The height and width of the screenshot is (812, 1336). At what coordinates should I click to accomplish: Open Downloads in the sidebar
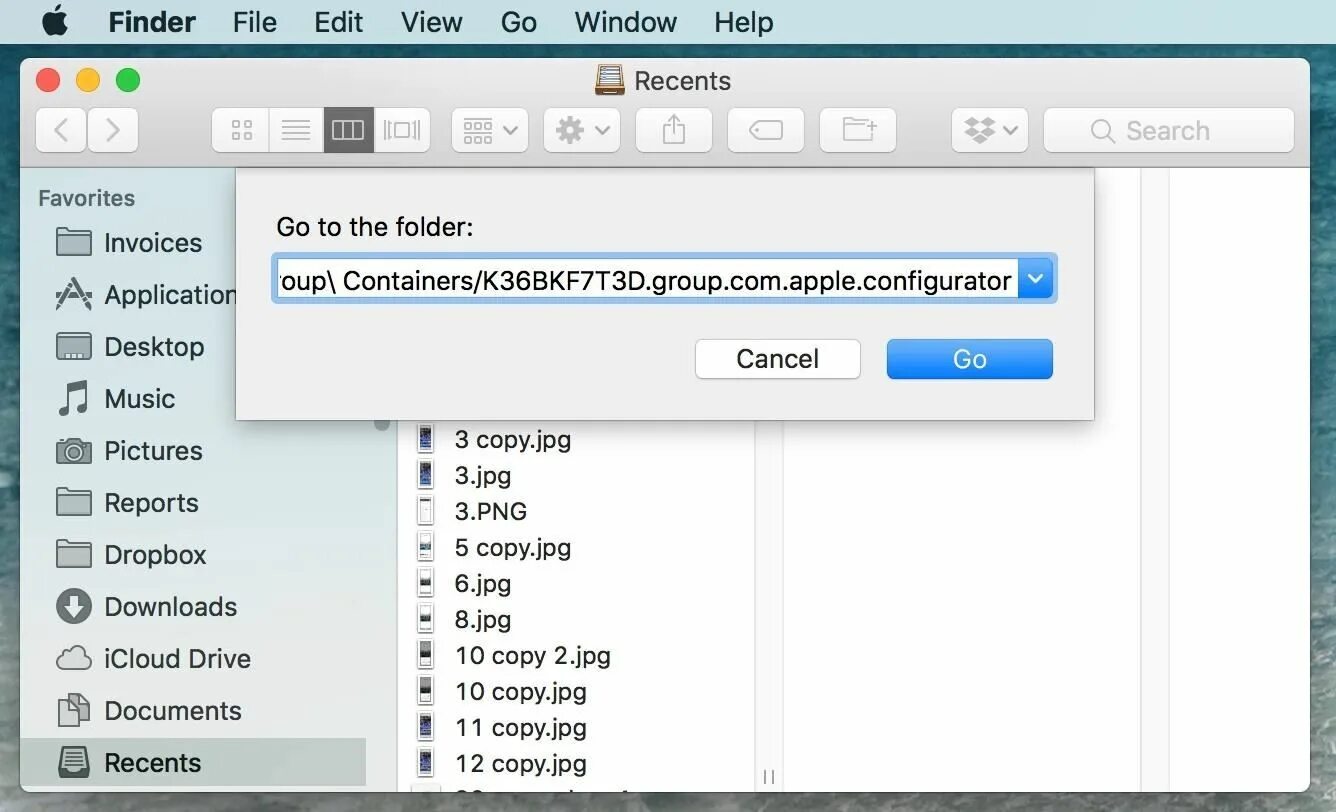(146, 606)
